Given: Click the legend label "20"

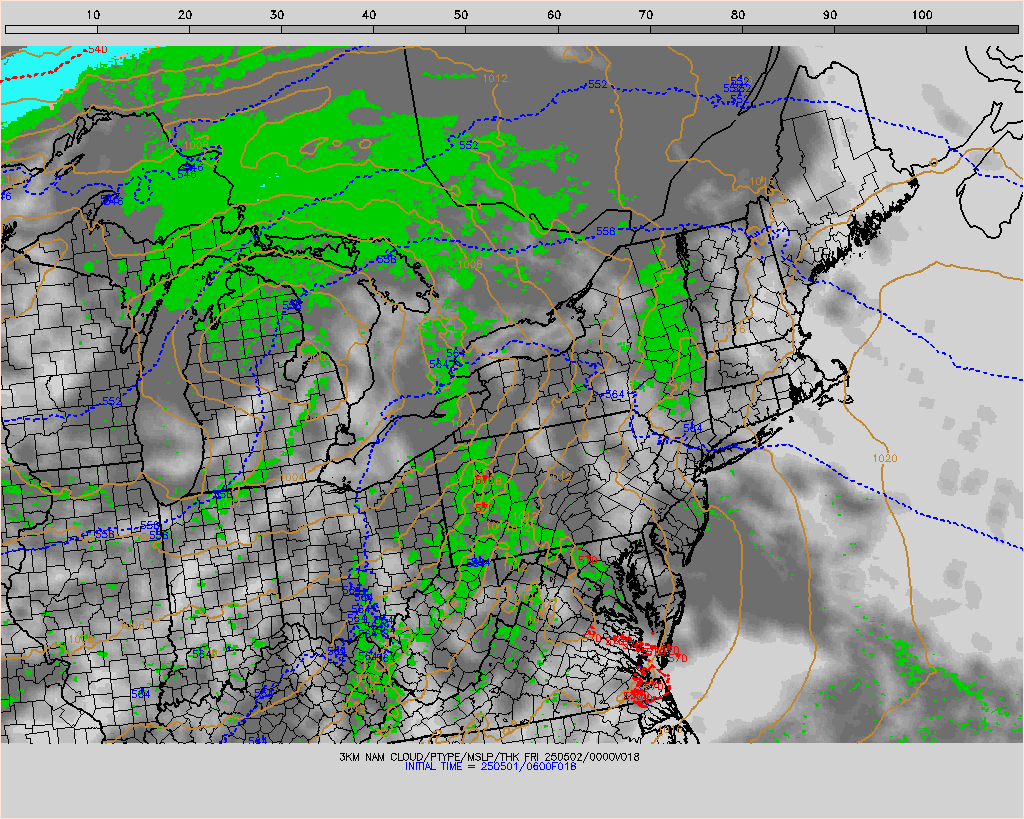Looking at the screenshot, I should point(185,14).
